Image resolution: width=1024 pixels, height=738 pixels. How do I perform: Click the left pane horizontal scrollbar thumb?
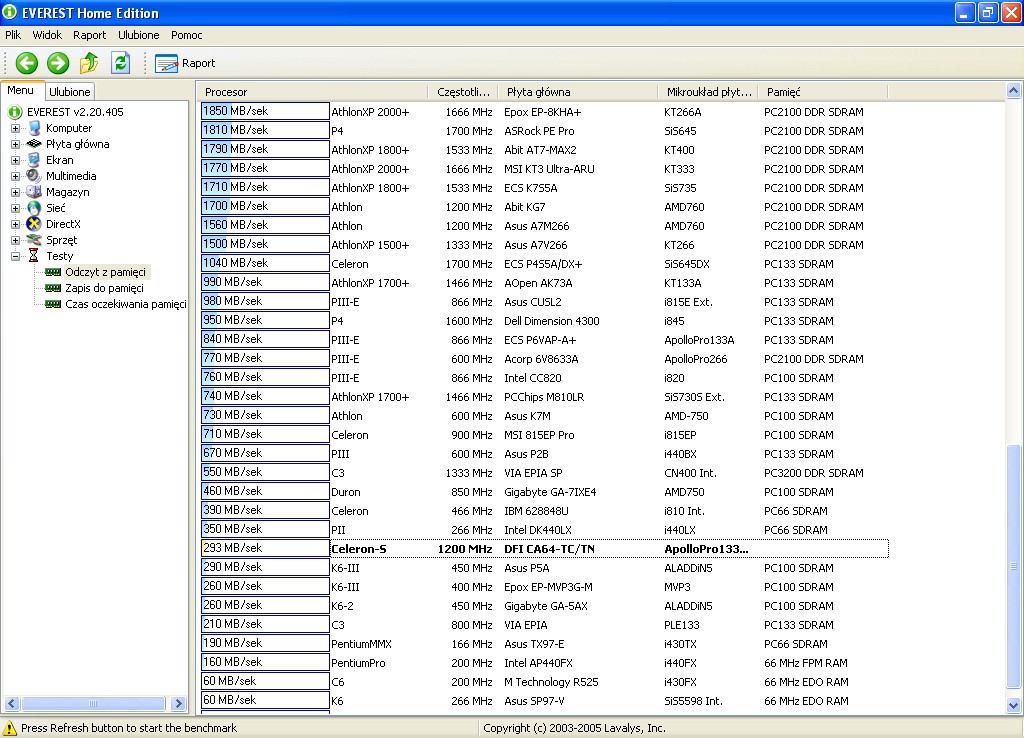(x=93, y=703)
